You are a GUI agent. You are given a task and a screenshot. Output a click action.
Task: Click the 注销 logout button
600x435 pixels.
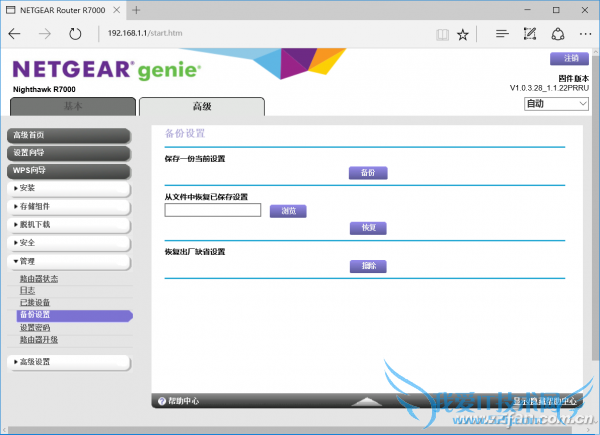[569, 59]
